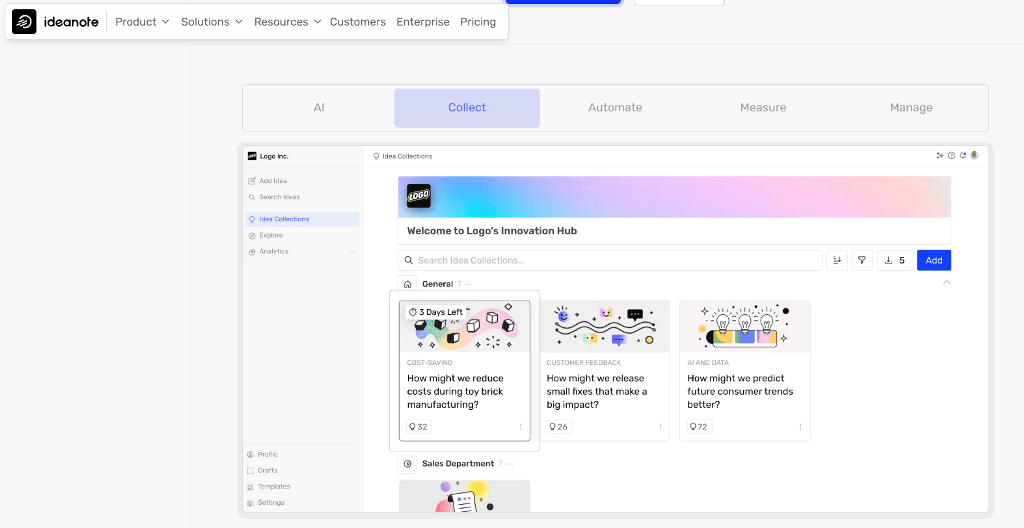The height and width of the screenshot is (528, 1024).
Task: Click the LEGO-style logo badge on banner
Action: coord(419,196)
